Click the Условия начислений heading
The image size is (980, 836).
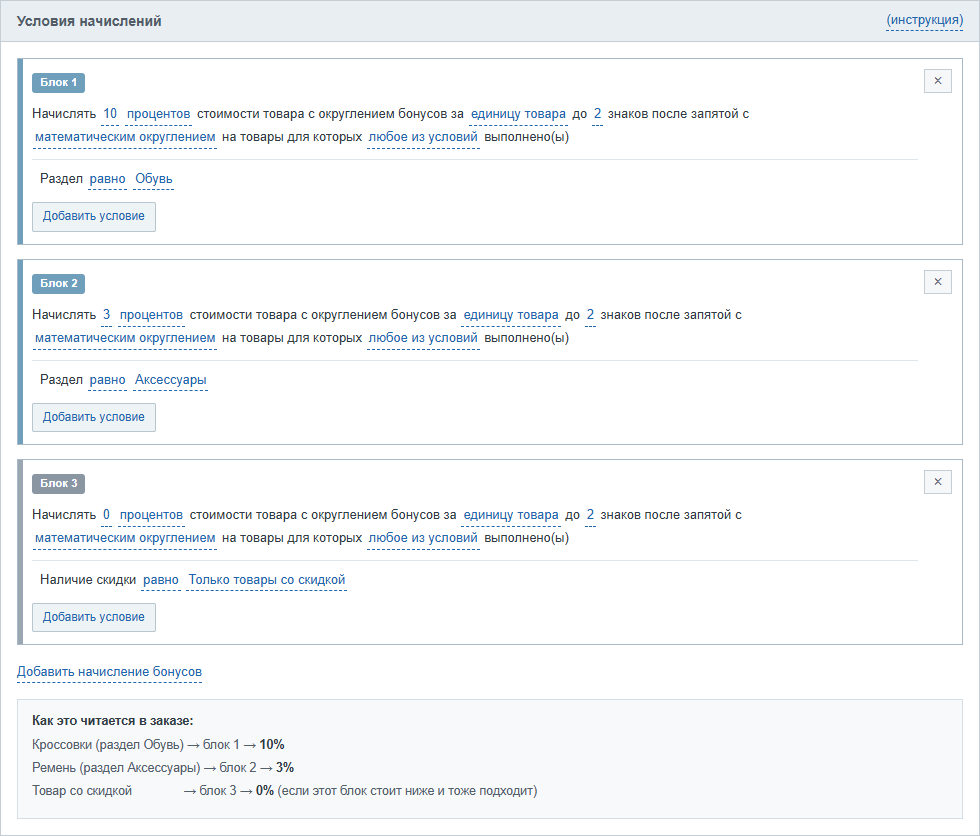click(89, 21)
